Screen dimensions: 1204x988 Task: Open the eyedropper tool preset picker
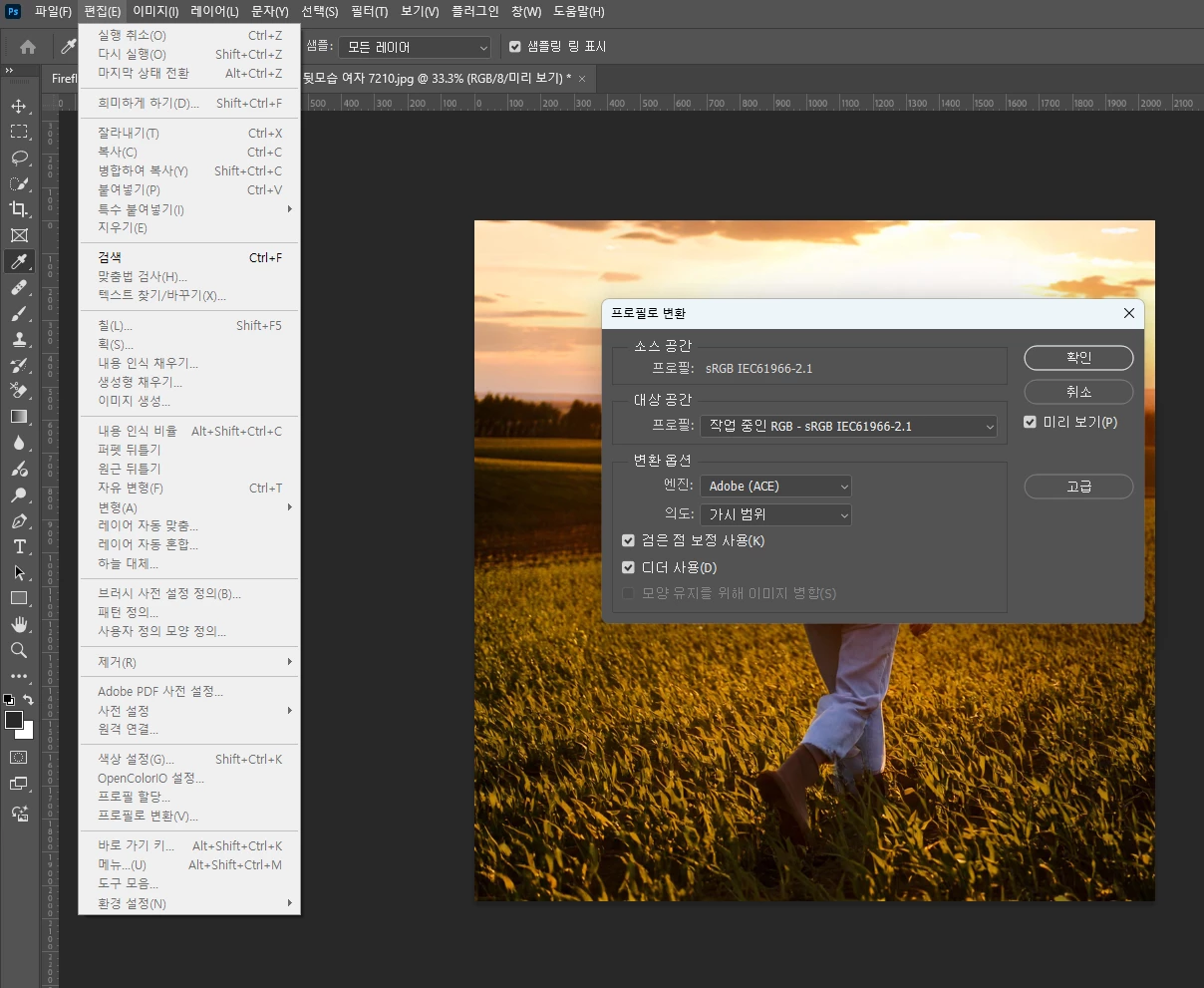(69, 47)
